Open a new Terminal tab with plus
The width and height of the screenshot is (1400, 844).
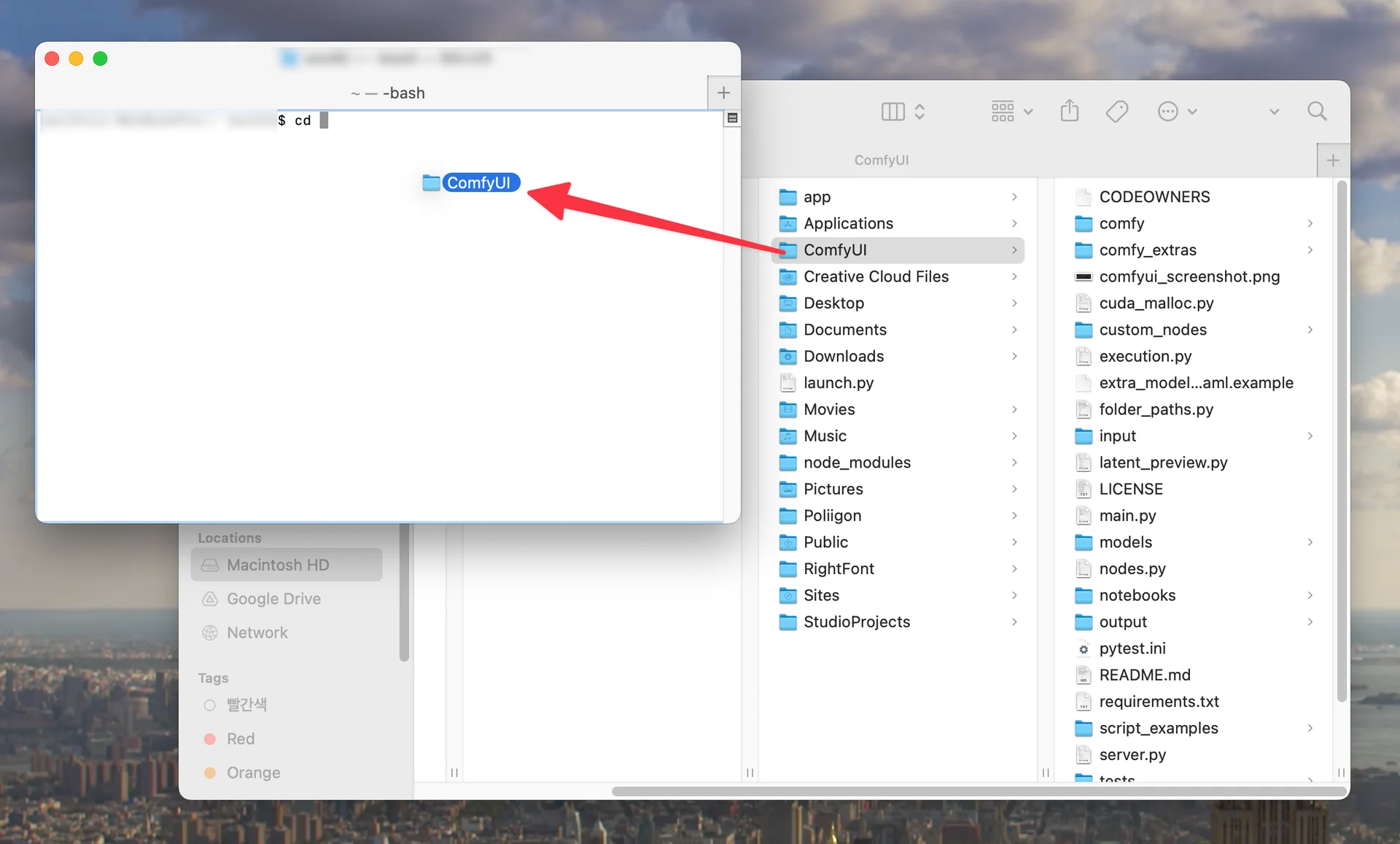723,93
